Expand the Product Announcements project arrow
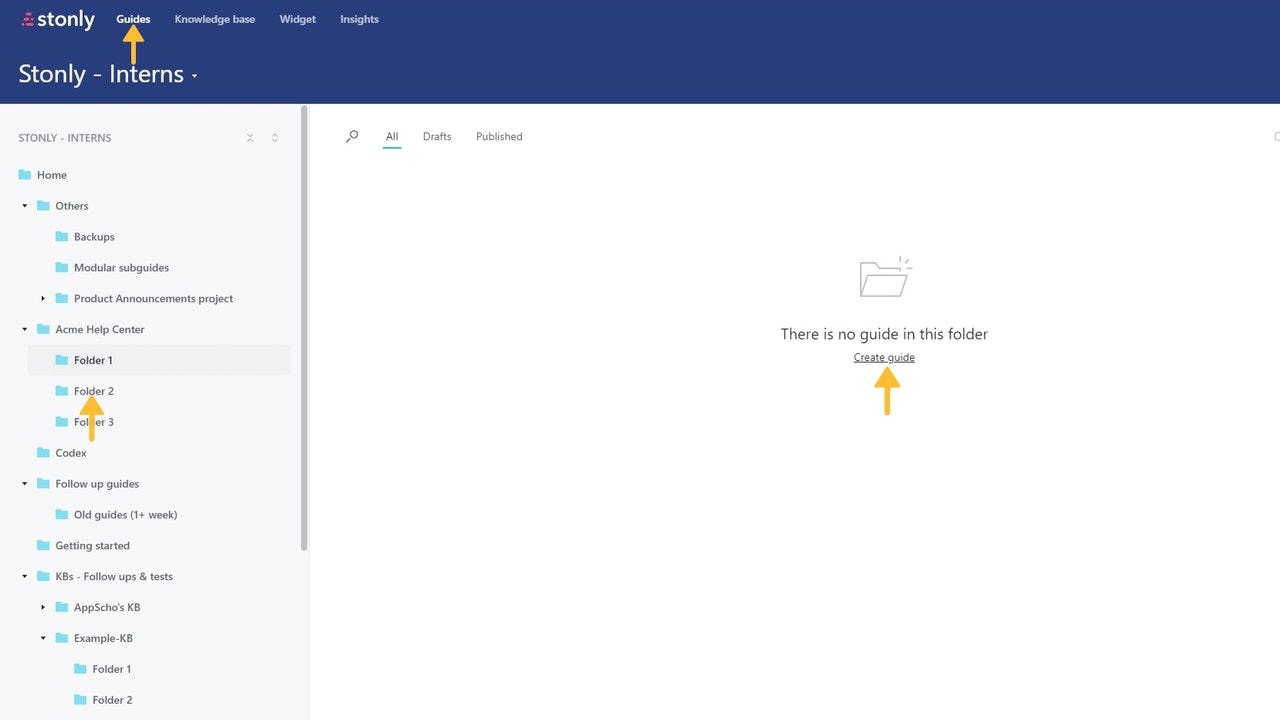 [x=43, y=299]
